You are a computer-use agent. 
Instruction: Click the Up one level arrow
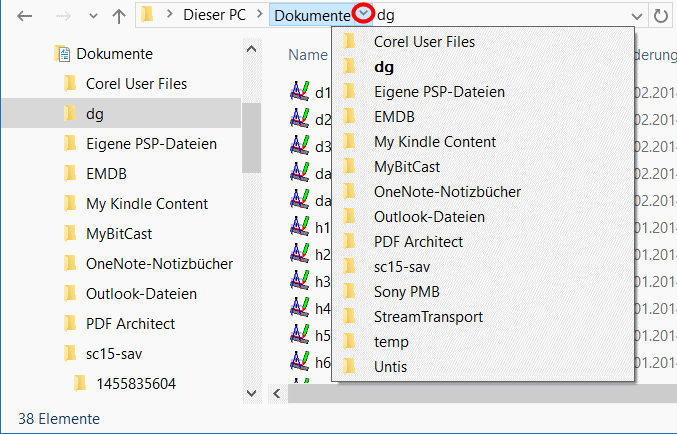coord(118,15)
